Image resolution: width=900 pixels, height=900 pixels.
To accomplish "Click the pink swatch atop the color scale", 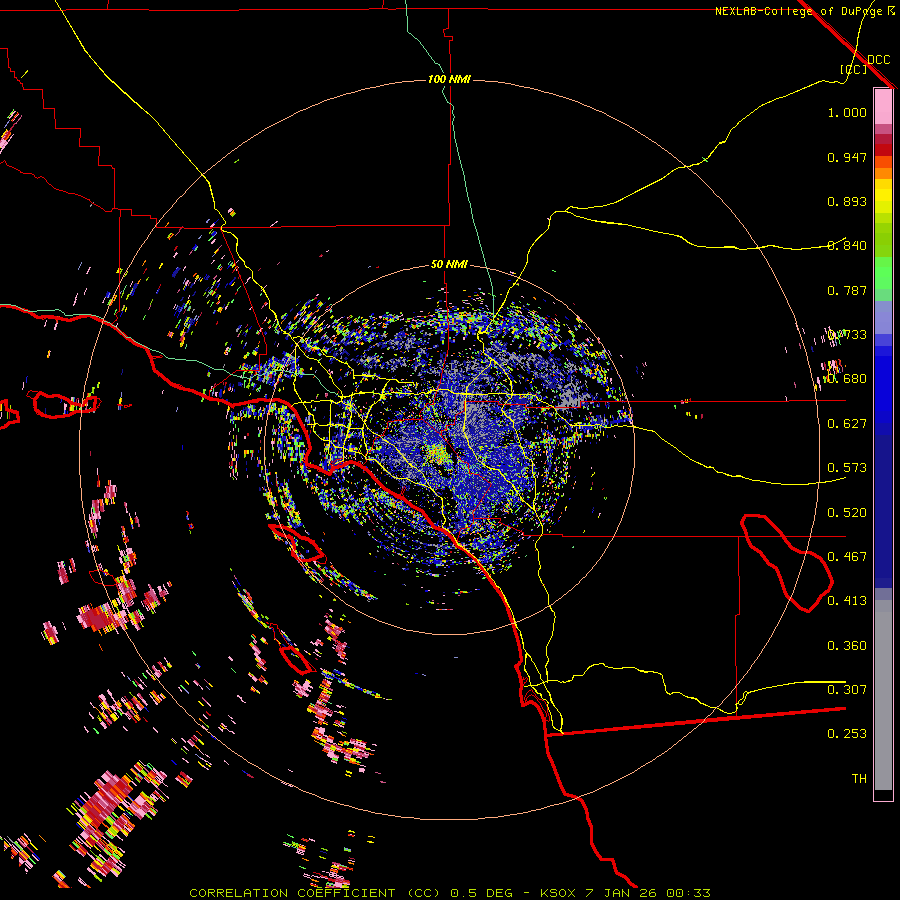I will coord(883,107).
